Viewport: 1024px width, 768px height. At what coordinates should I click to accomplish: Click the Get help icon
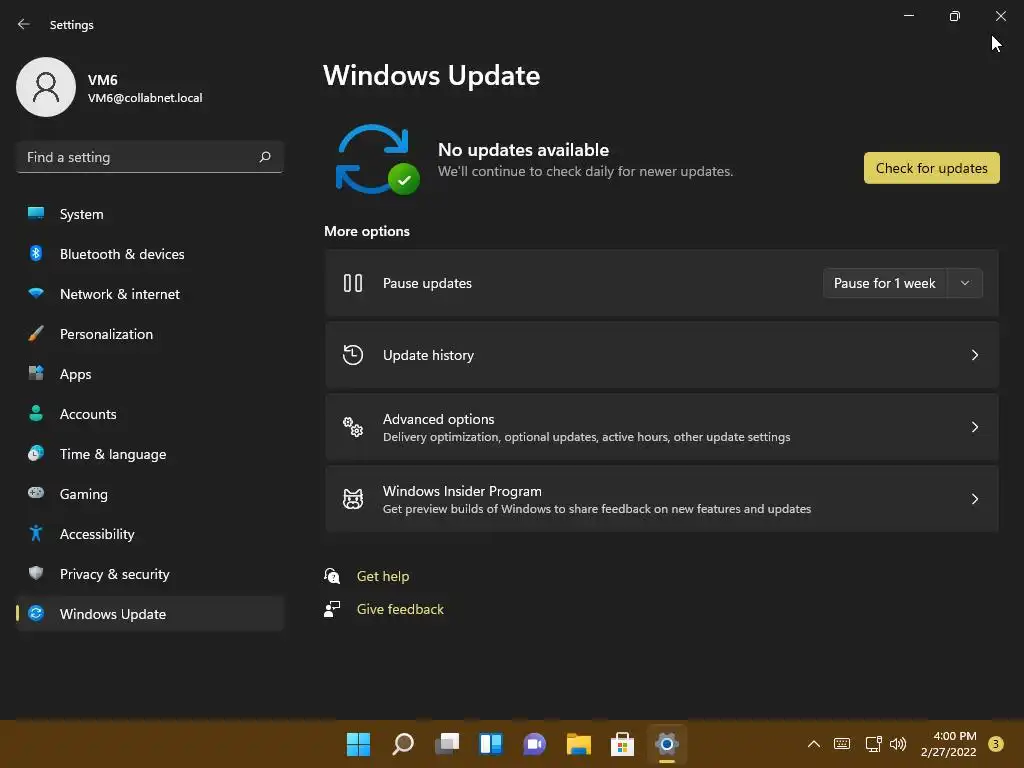pos(332,576)
